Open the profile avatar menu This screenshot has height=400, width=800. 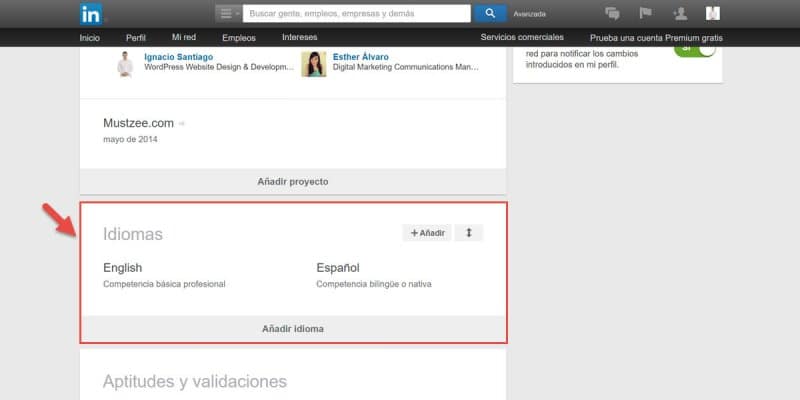point(713,14)
